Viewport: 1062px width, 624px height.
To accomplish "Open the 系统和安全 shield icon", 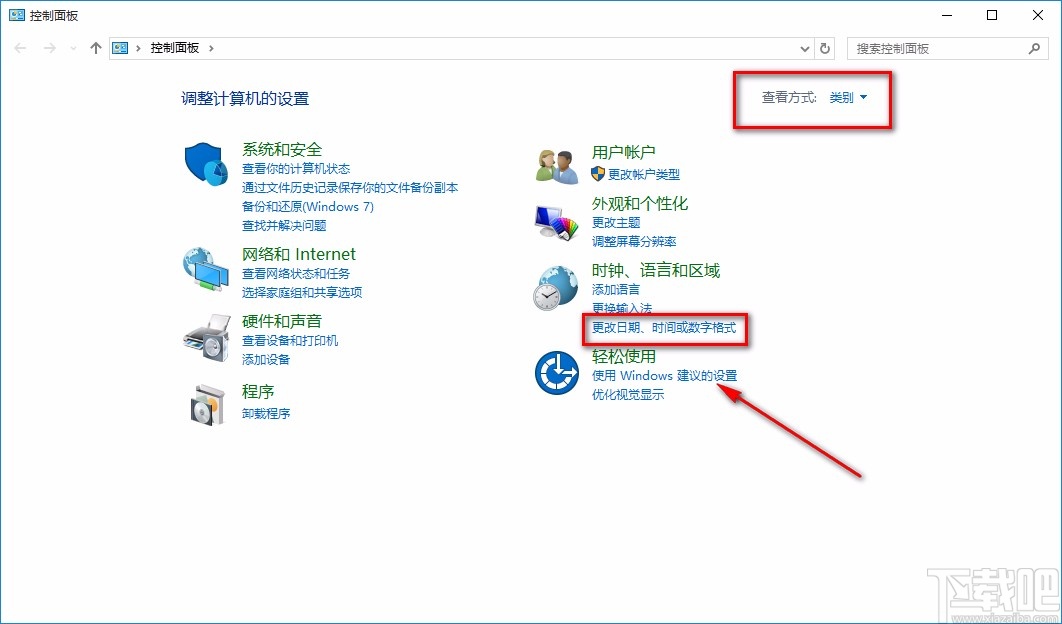I will tap(205, 166).
